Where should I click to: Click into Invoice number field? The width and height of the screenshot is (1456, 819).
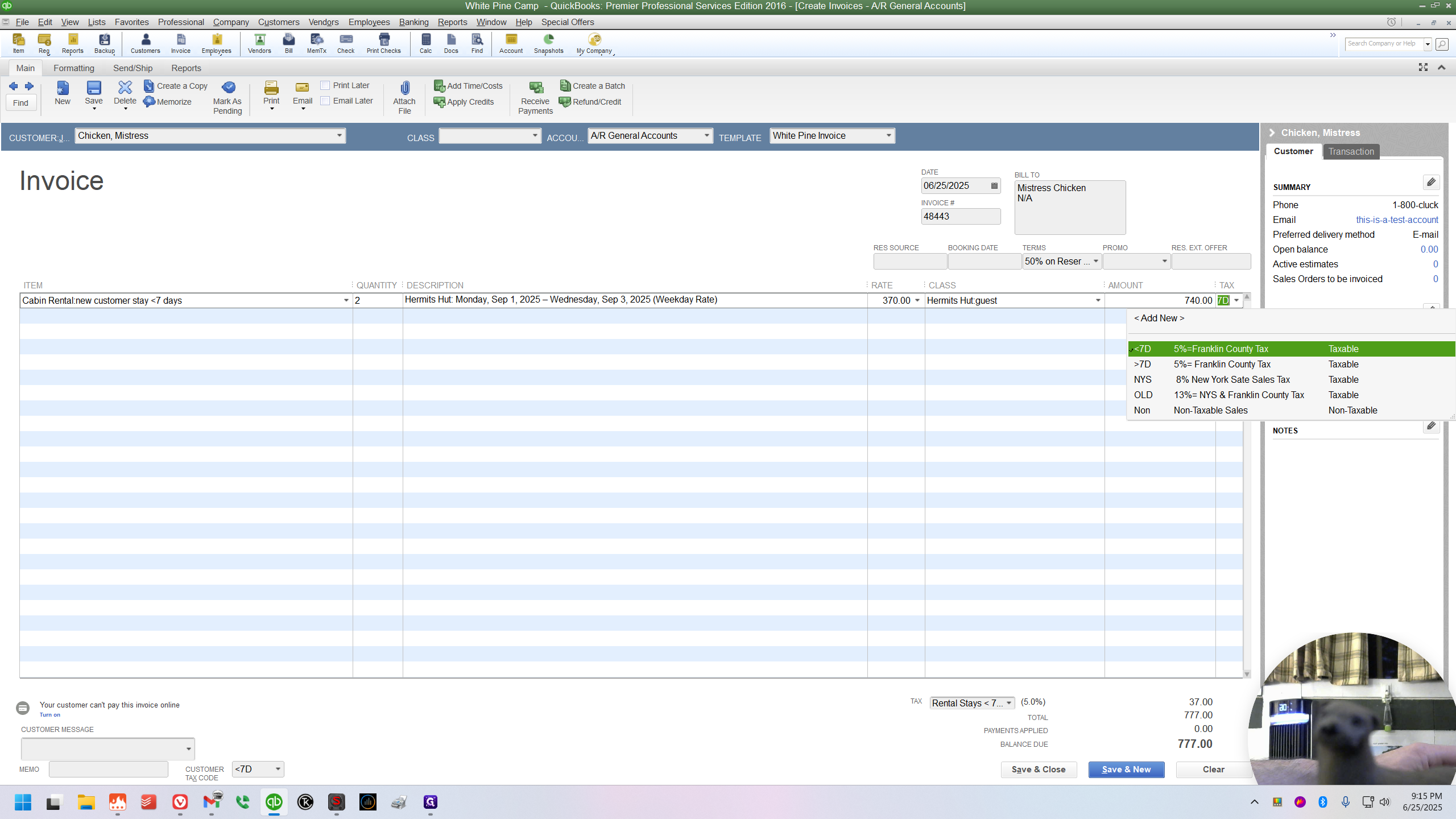[x=961, y=217]
